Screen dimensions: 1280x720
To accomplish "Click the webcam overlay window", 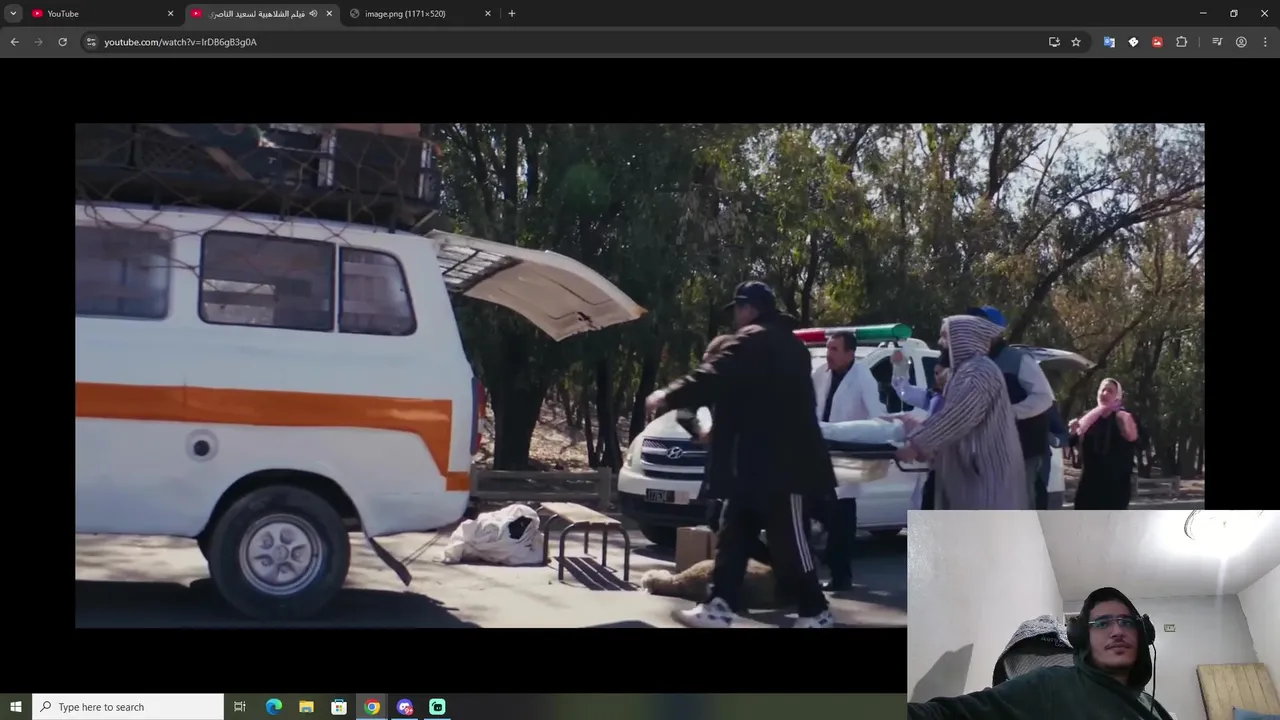I will [1093, 615].
